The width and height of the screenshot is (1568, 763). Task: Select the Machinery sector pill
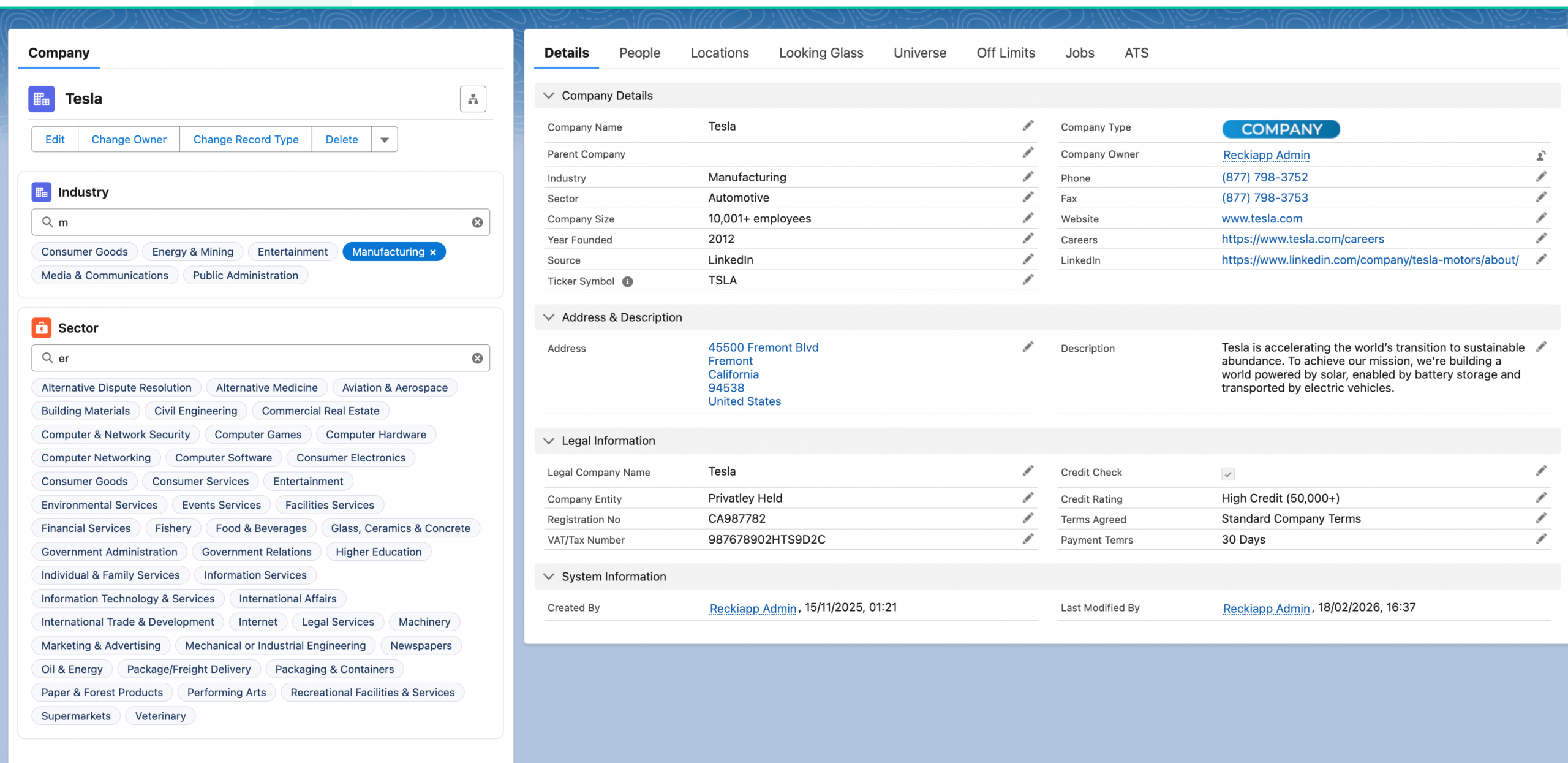(424, 622)
